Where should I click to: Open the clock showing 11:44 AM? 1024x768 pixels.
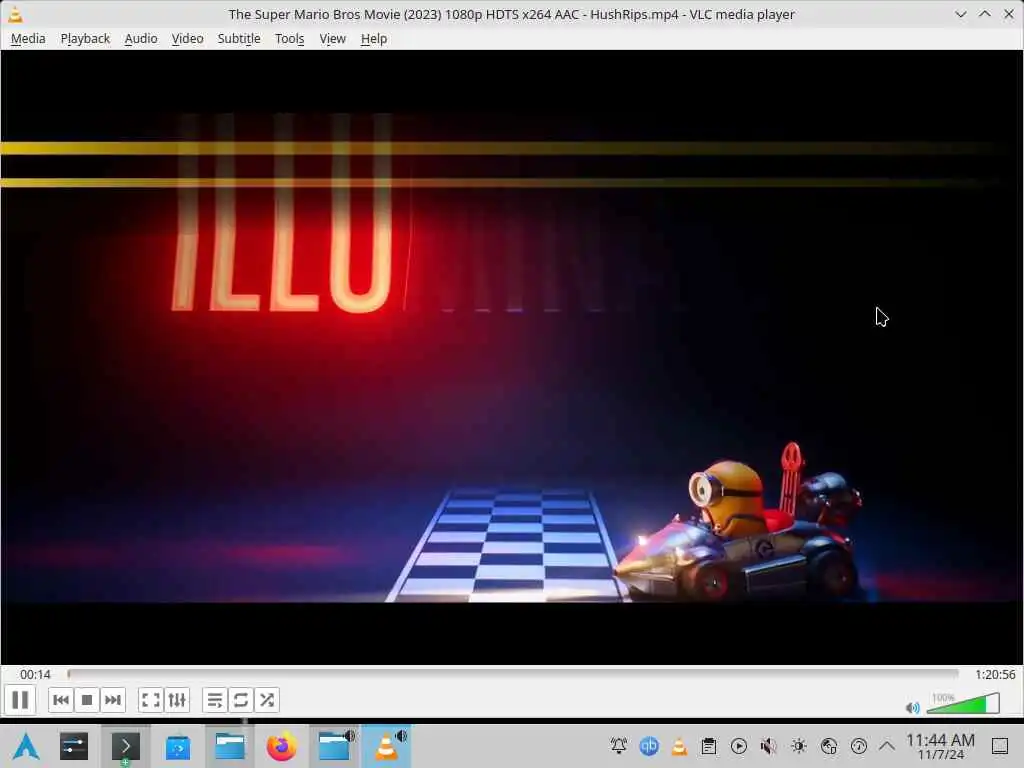pyautogui.click(x=940, y=746)
